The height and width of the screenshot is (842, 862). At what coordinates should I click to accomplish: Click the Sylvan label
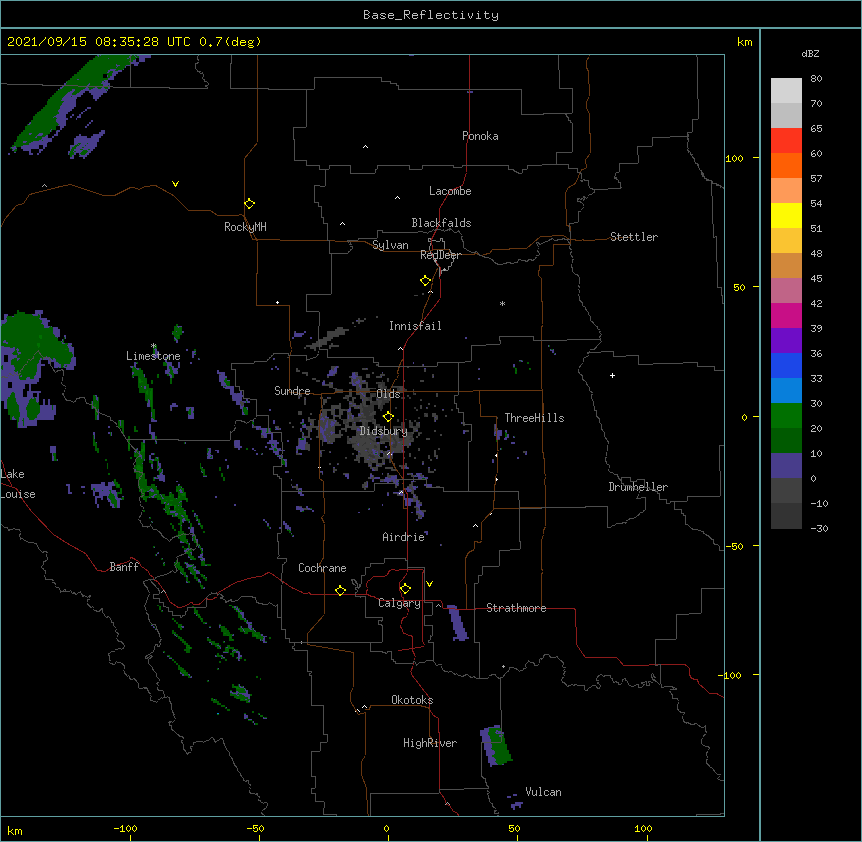[x=390, y=245]
